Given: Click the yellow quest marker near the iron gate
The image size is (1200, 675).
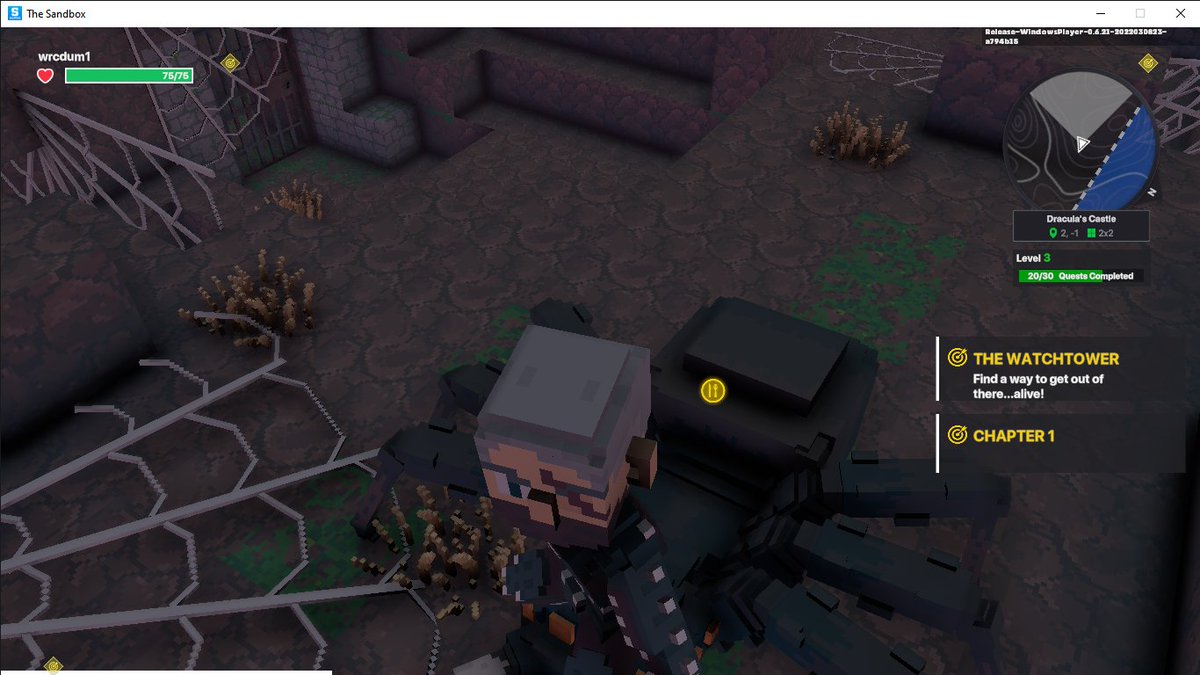Looking at the screenshot, I should click(230, 62).
